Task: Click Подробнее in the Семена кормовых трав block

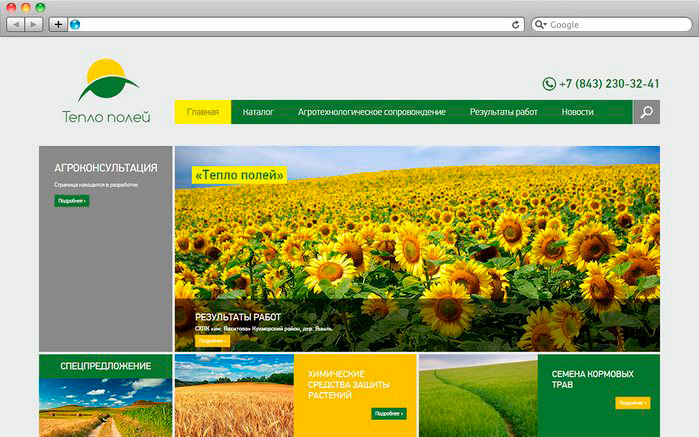Action: (633, 403)
